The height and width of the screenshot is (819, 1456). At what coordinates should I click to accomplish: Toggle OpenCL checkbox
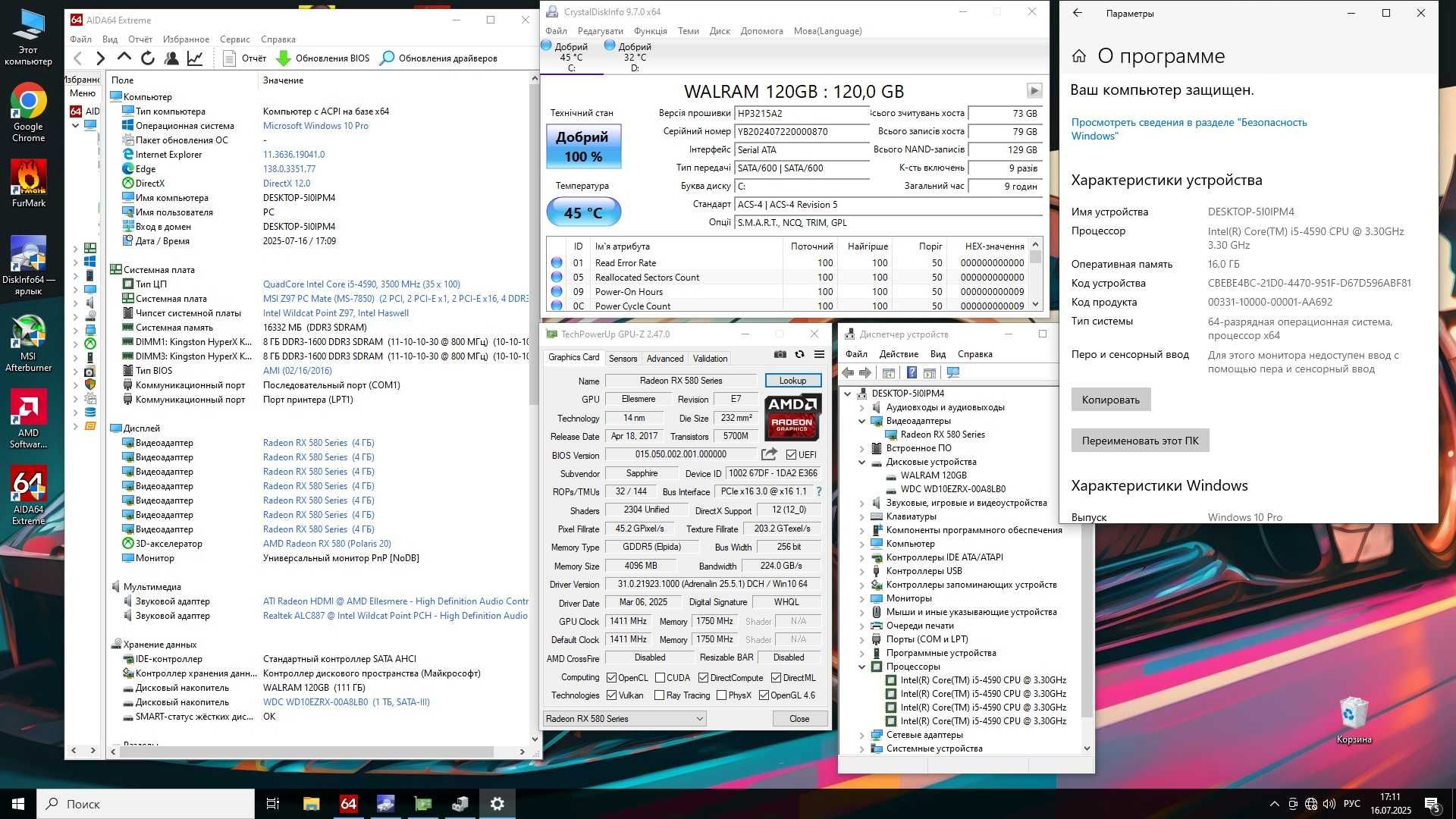point(611,678)
